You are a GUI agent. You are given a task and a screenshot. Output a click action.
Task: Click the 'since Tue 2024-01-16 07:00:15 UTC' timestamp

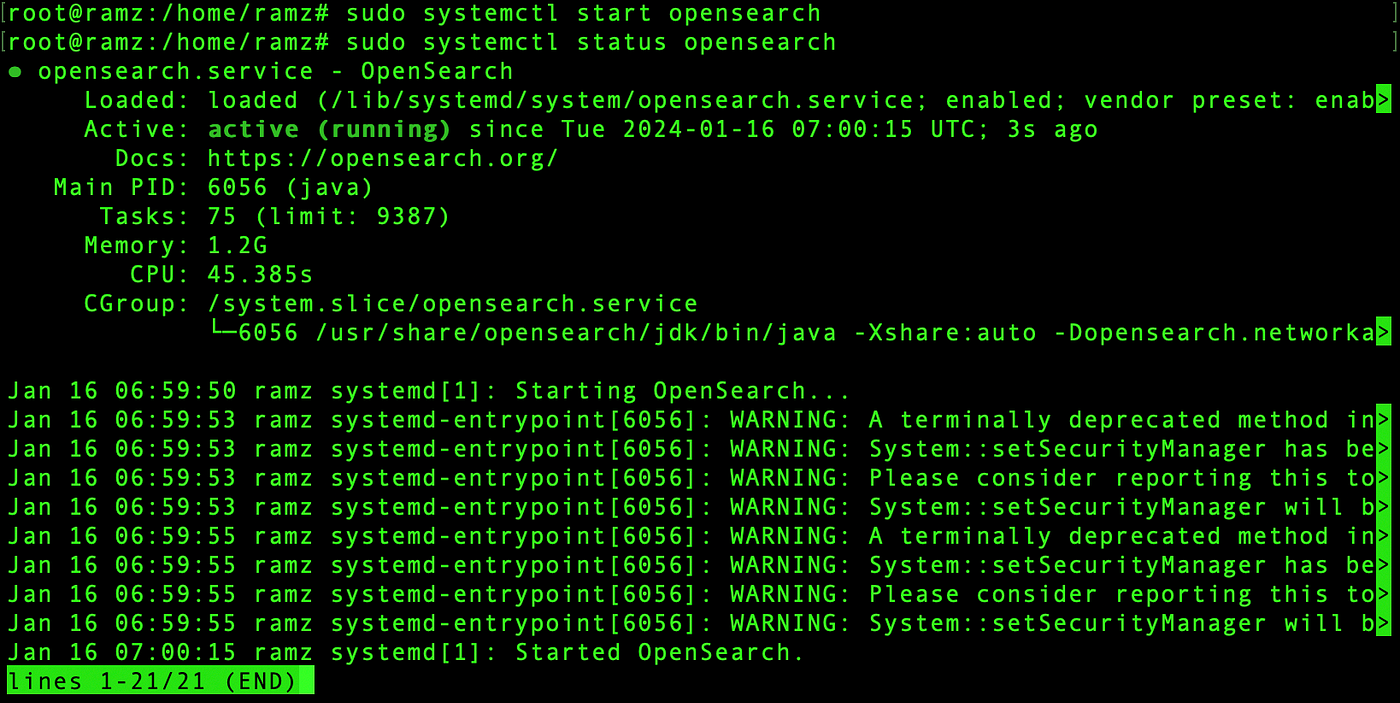(x=729, y=130)
